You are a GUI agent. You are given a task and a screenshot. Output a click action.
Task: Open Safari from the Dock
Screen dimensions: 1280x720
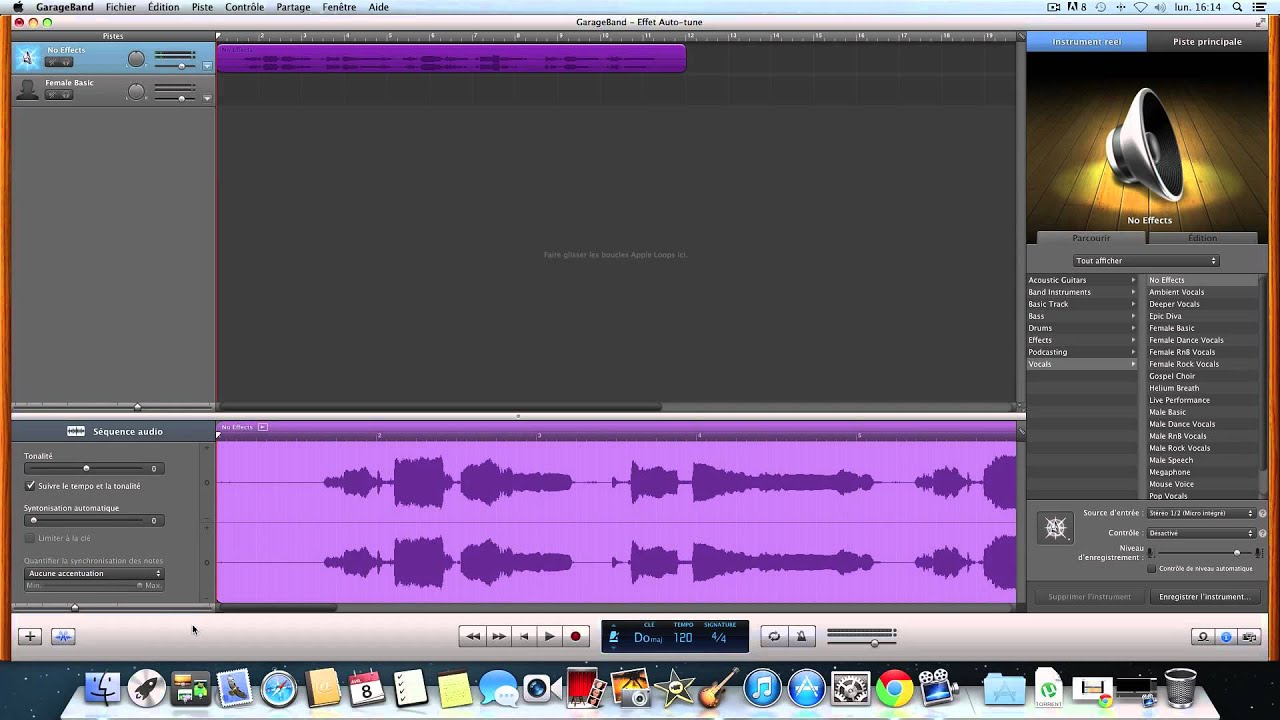(x=279, y=688)
